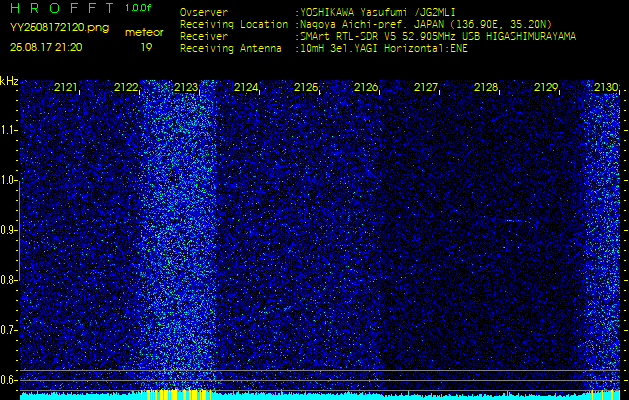The image size is (629, 400).
Task: Click the meteor count 19
Action: pyautogui.click(x=146, y=47)
